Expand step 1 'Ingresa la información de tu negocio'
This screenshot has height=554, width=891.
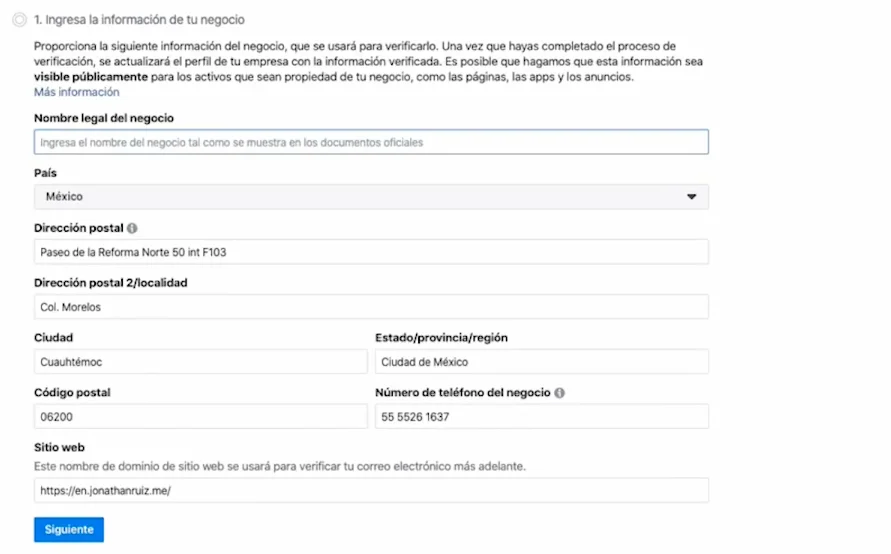pyautogui.click(x=139, y=20)
